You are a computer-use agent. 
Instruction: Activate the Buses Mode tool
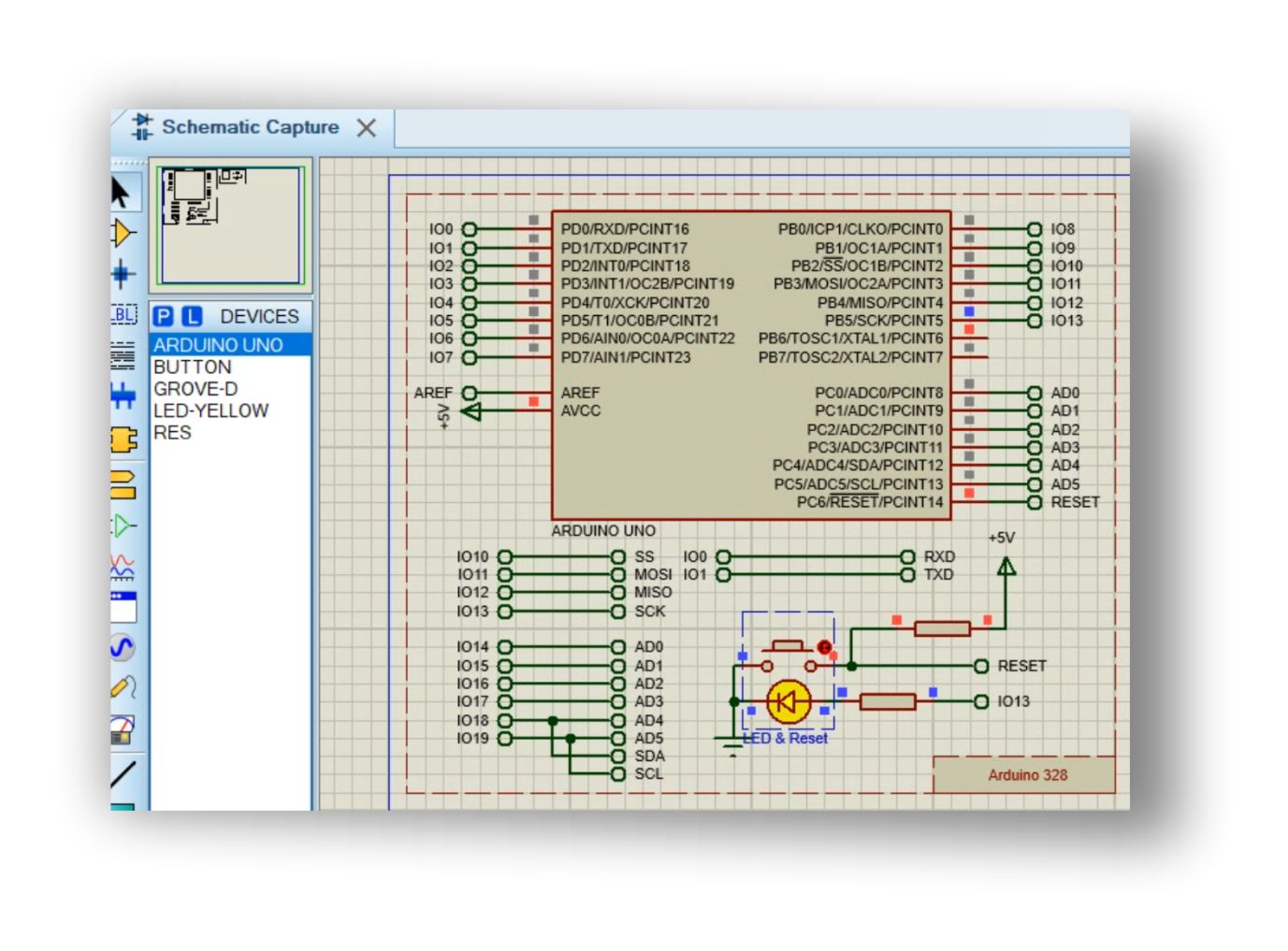coord(123,396)
